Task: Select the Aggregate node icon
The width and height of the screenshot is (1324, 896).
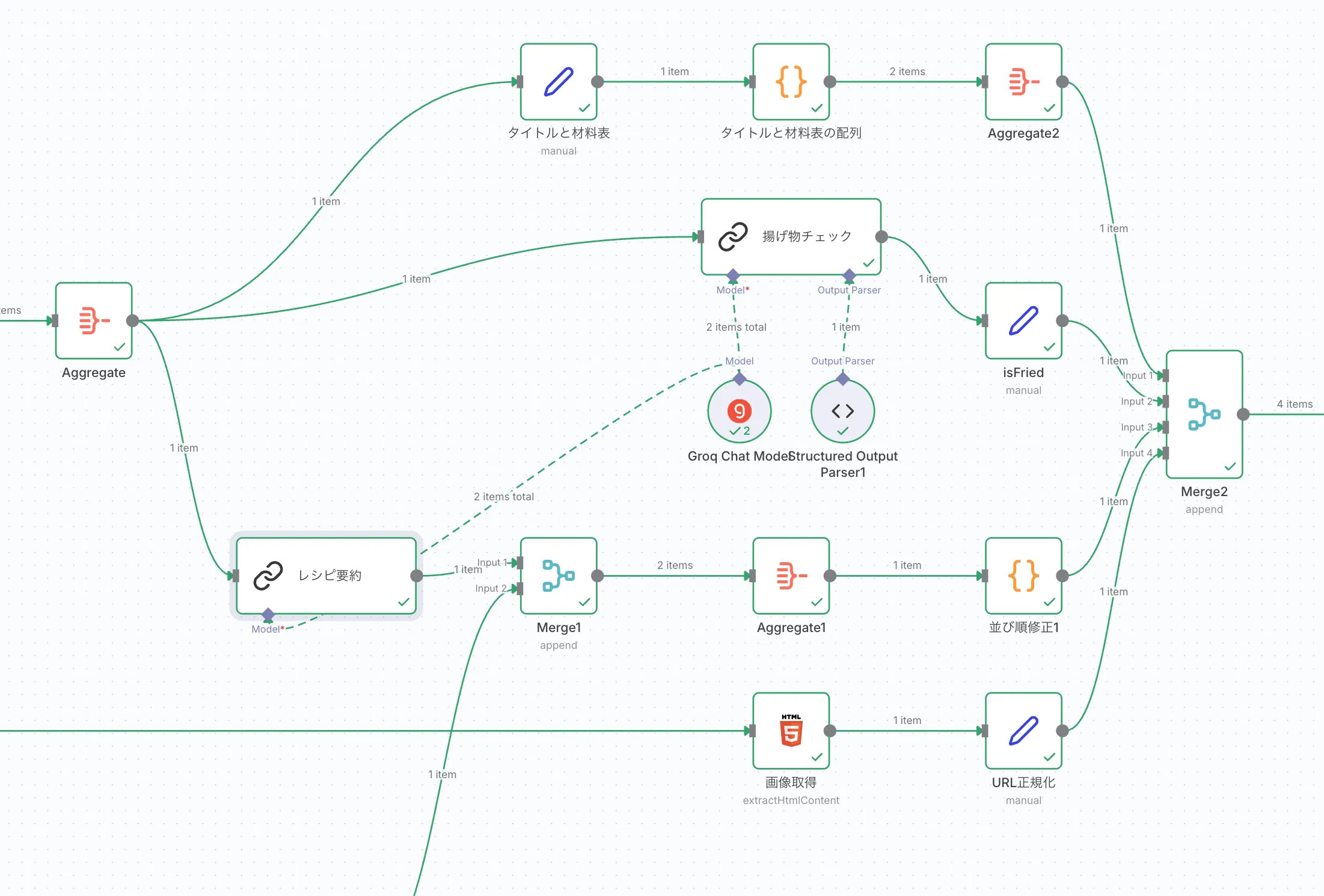Action: point(94,321)
